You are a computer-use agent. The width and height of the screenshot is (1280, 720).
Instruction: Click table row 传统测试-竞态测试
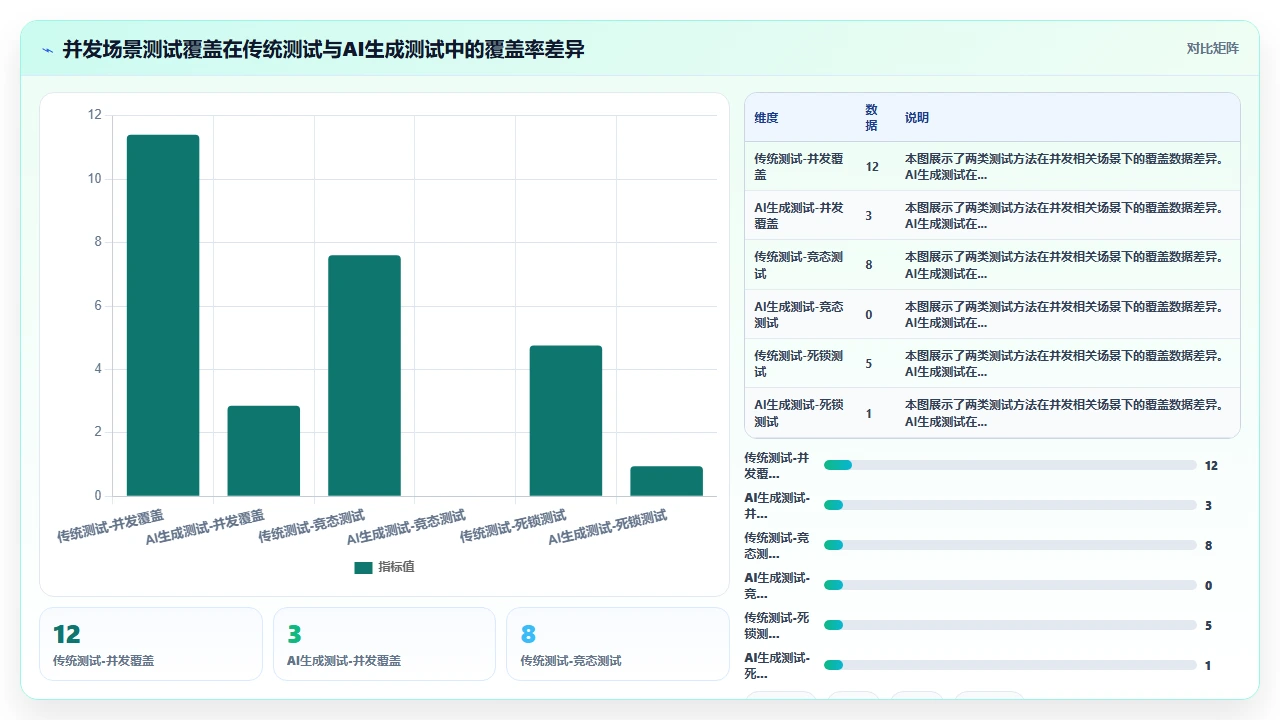(992, 265)
